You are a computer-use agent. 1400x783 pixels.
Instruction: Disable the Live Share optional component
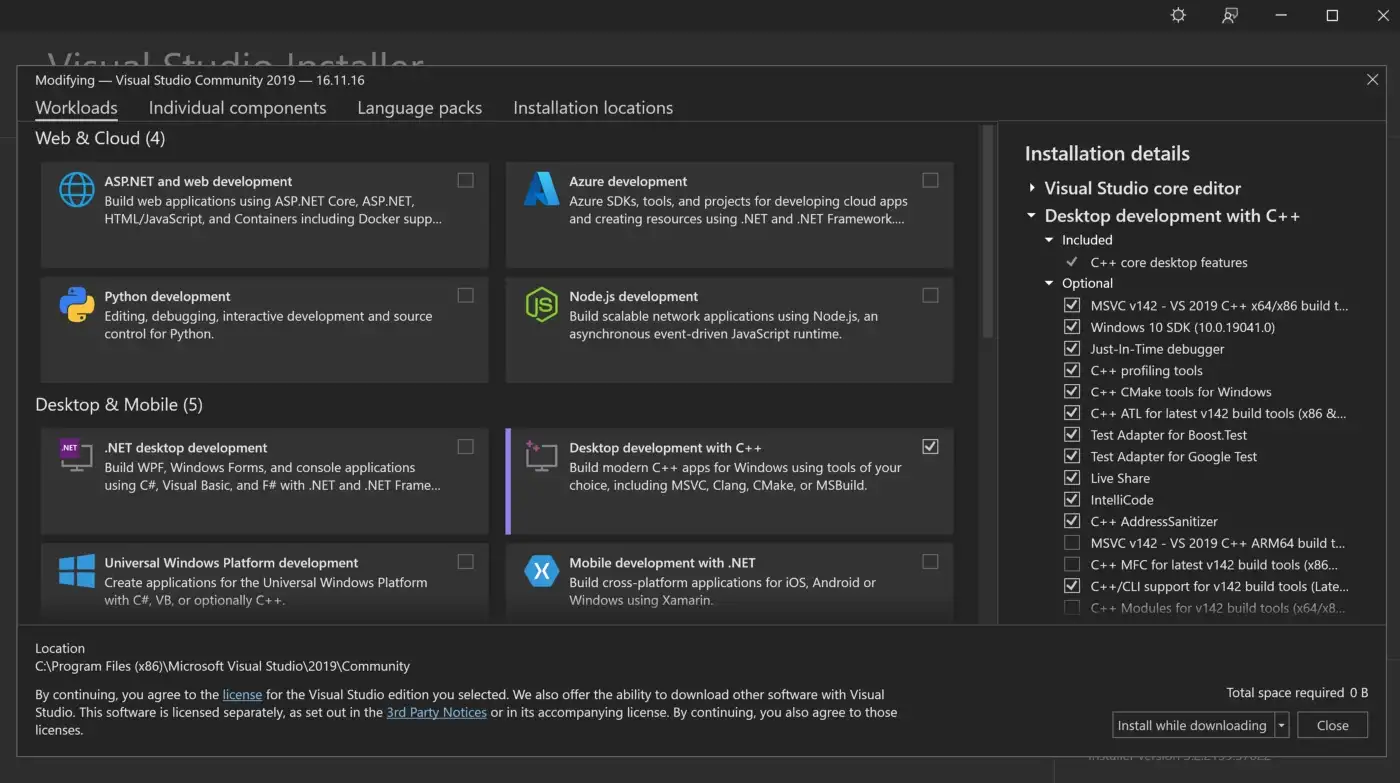[x=1072, y=478]
